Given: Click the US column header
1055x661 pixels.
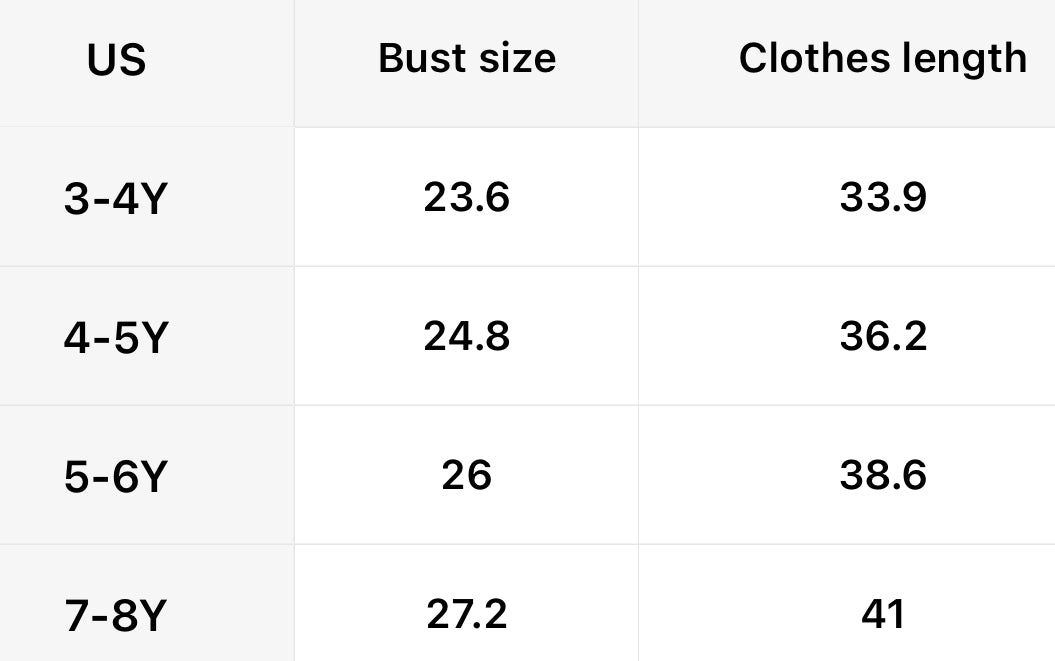Looking at the screenshot, I should (116, 61).
